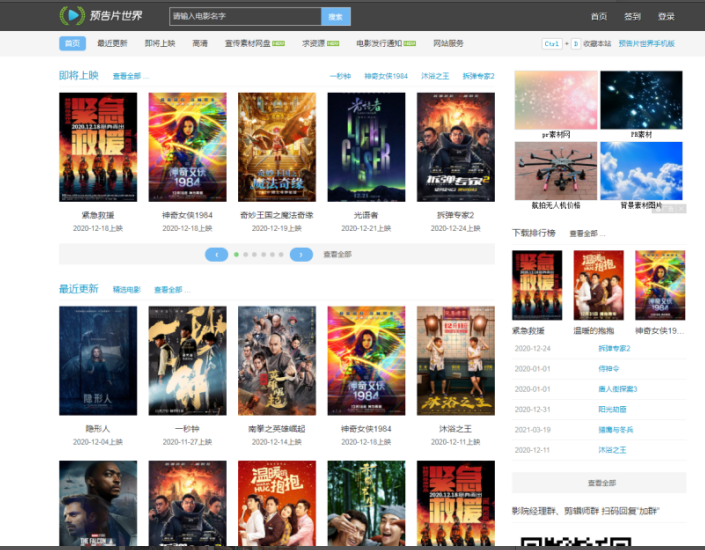Open the 即将上映 navigation tab
Screen dimensions: 705x550
(160, 43)
